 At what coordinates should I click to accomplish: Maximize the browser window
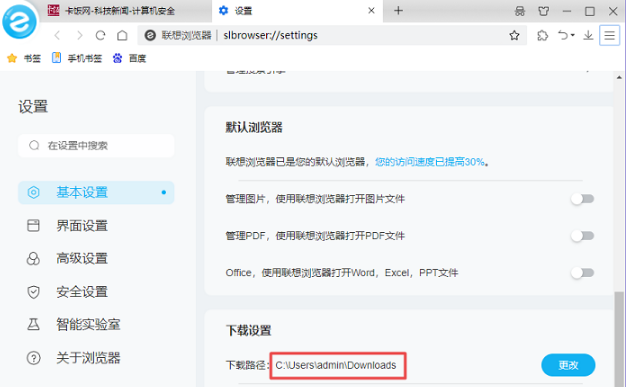tap(590, 11)
